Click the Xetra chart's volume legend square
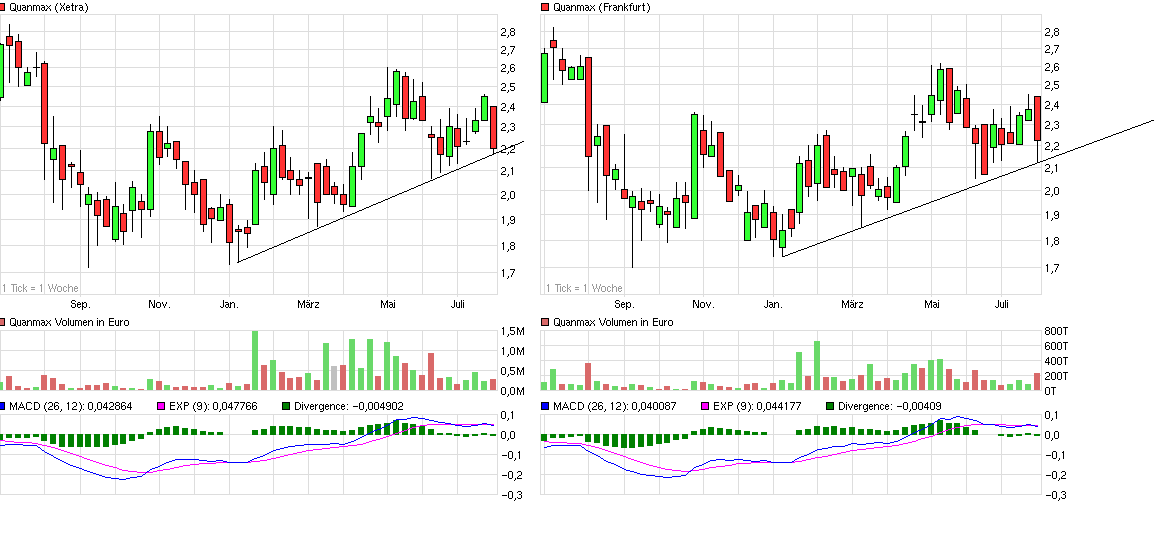Image resolution: width=1154 pixels, height=543 pixels. [x=4, y=322]
